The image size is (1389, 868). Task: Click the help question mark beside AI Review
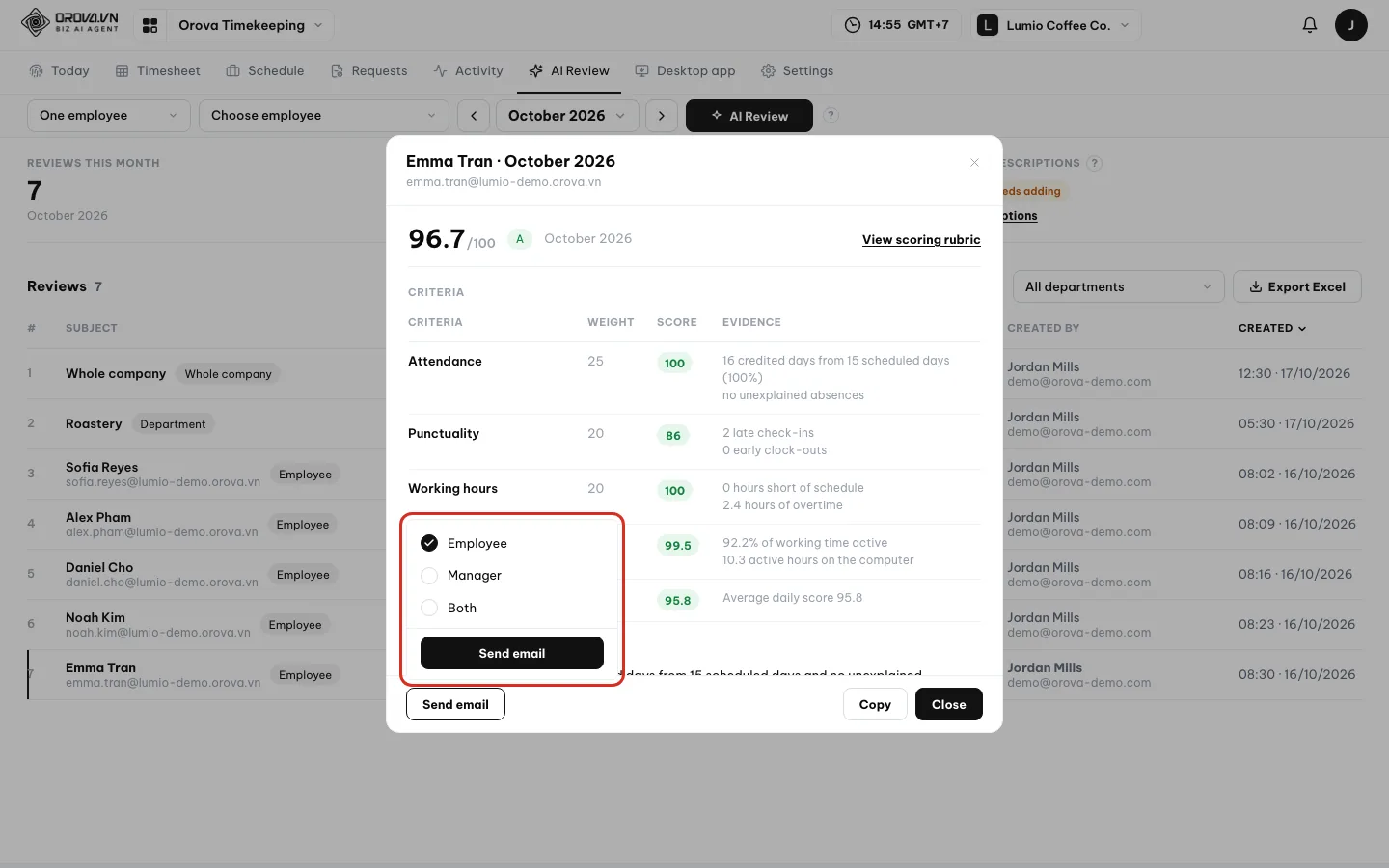tap(831, 115)
